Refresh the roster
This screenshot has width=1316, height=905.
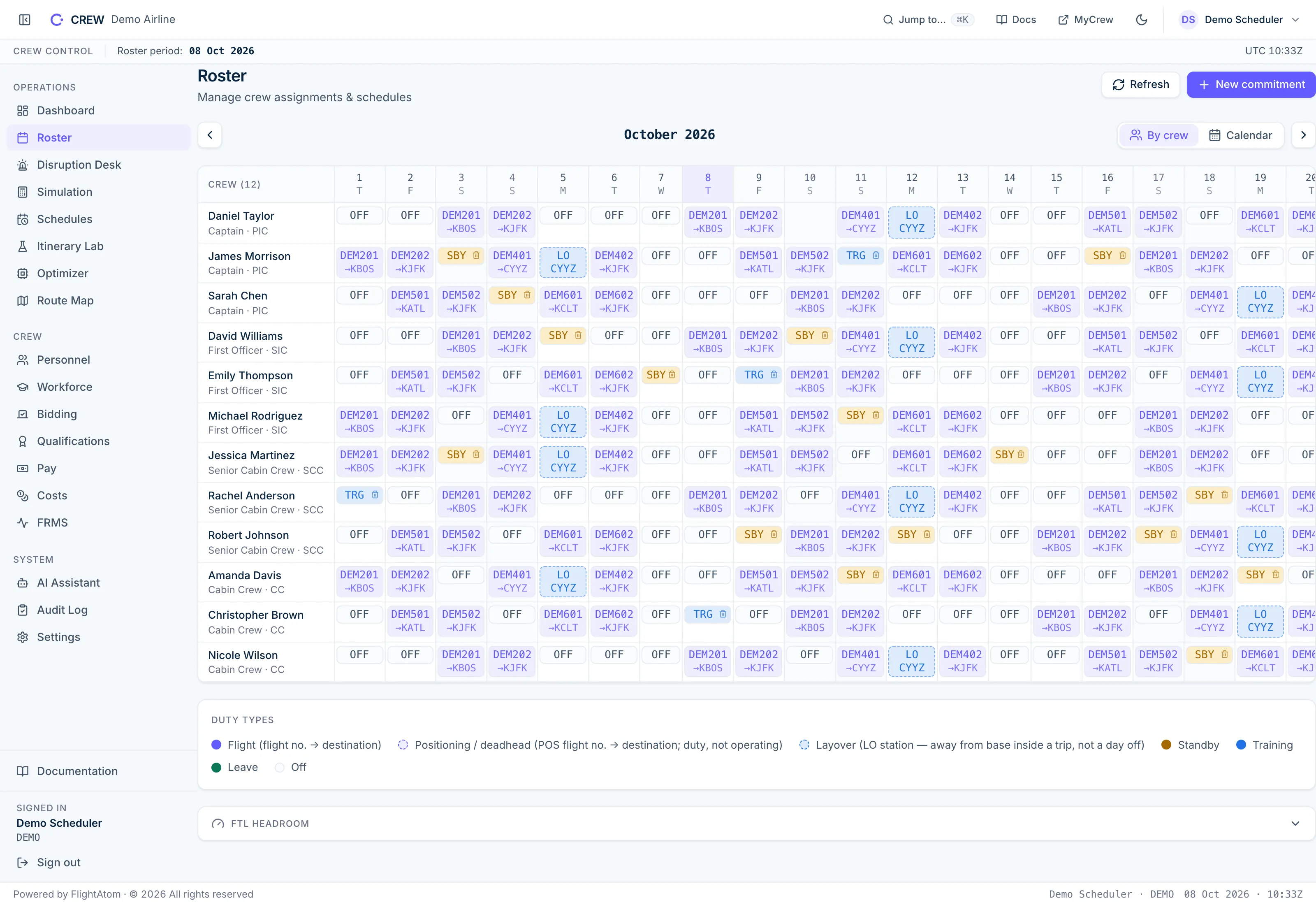(x=1140, y=85)
